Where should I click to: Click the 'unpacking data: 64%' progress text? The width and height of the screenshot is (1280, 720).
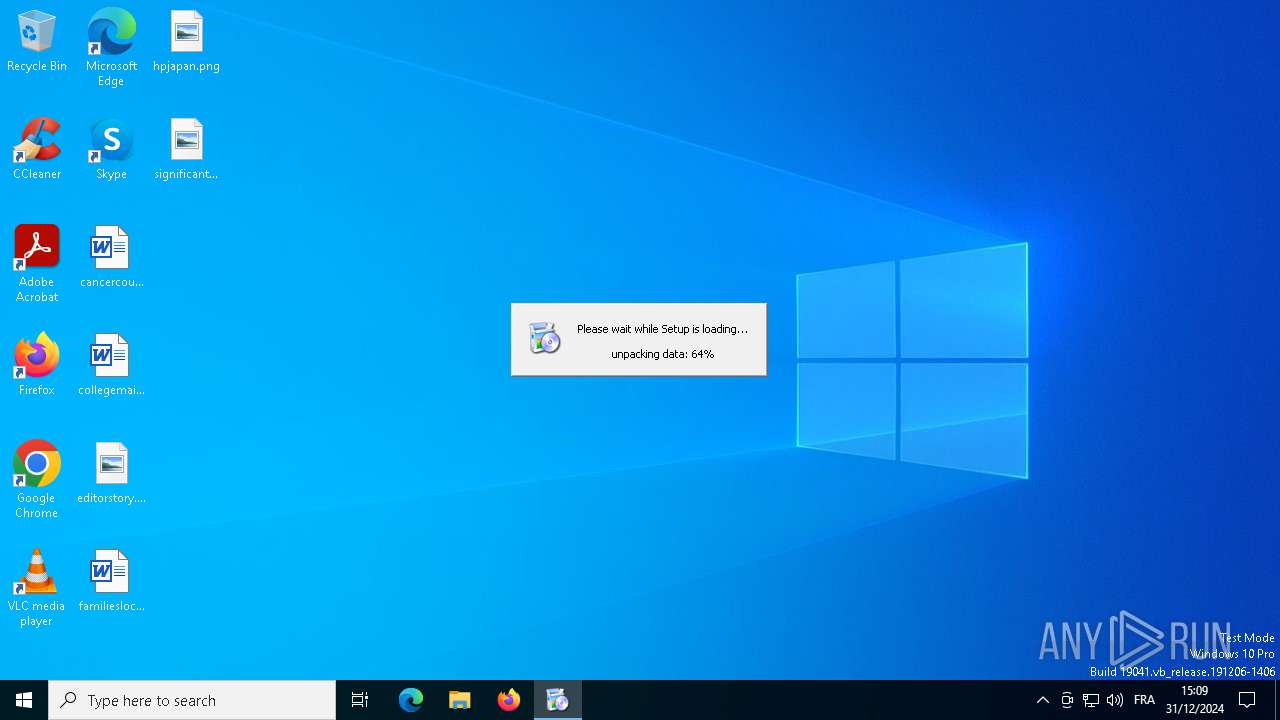point(662,354)
